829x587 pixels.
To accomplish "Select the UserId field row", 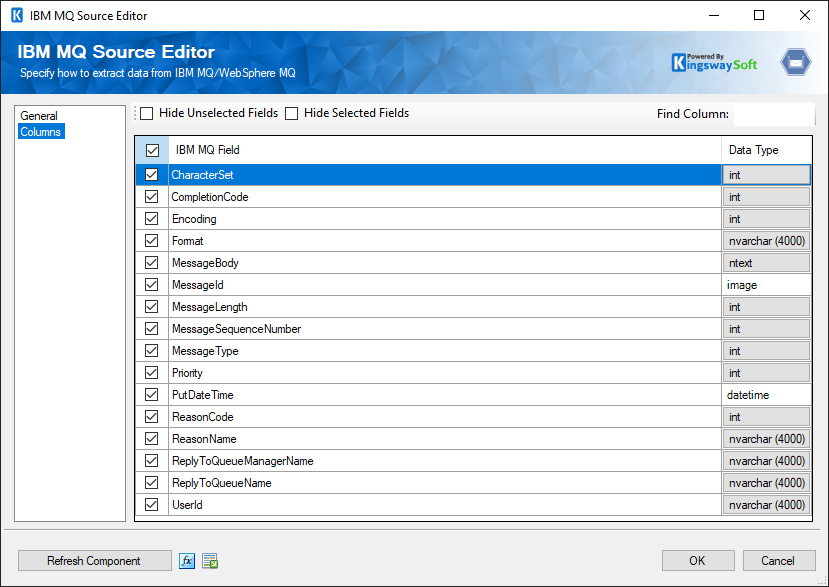I will tap(445, 505).
